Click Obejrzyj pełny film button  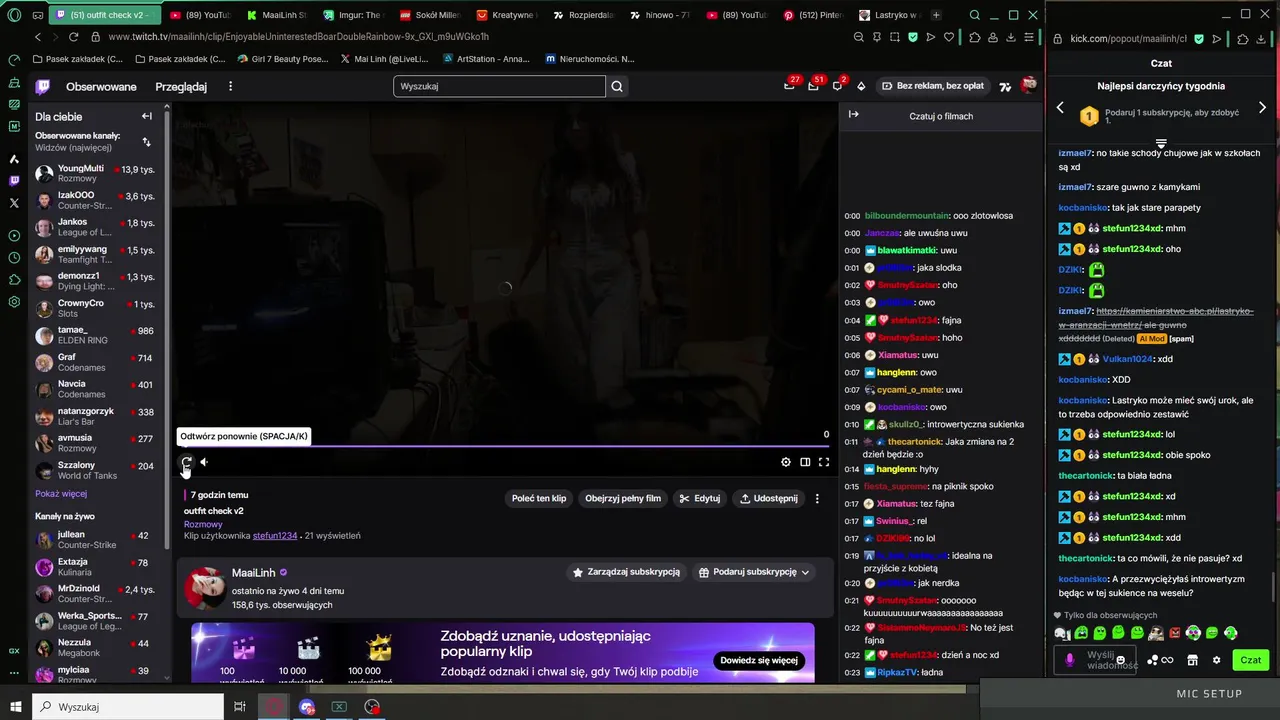click(623, 498)
